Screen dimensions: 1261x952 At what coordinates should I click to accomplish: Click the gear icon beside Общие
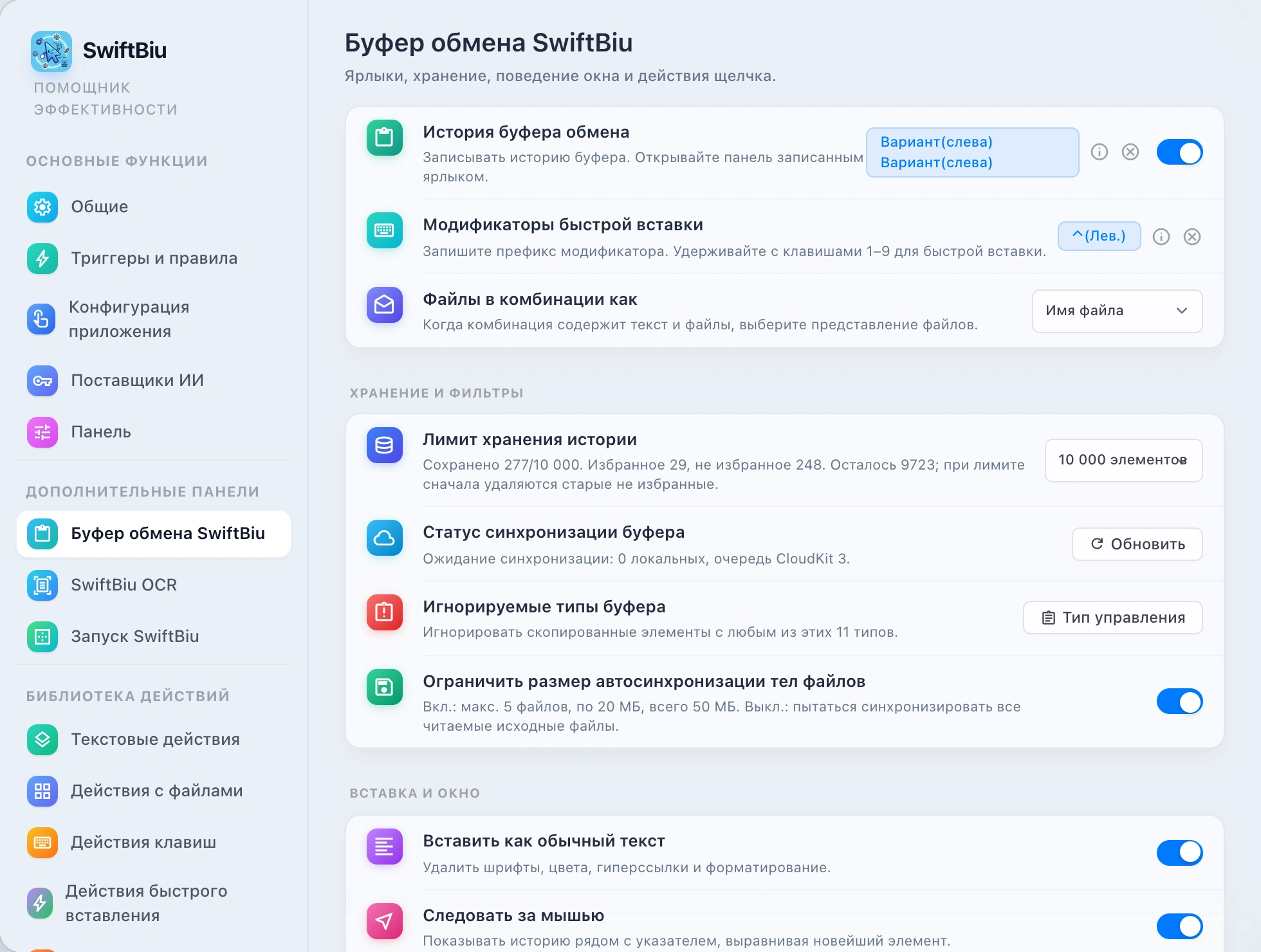[42, 207]
